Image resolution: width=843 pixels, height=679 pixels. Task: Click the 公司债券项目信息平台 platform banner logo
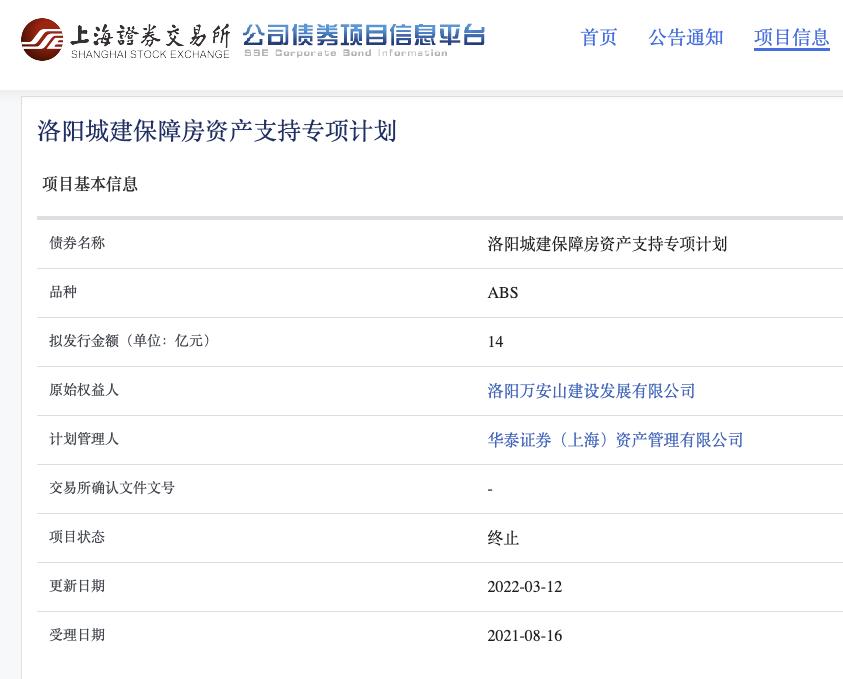[x=360, y=35]
